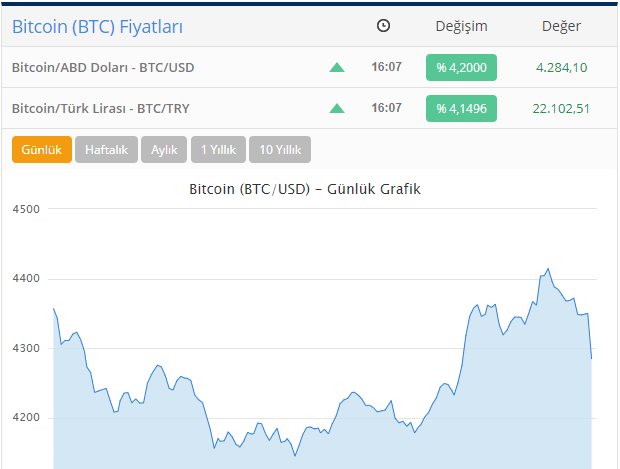Click the 4500 y-axis label
Viewport: 620px width, 469px height.
coord(26,209)
